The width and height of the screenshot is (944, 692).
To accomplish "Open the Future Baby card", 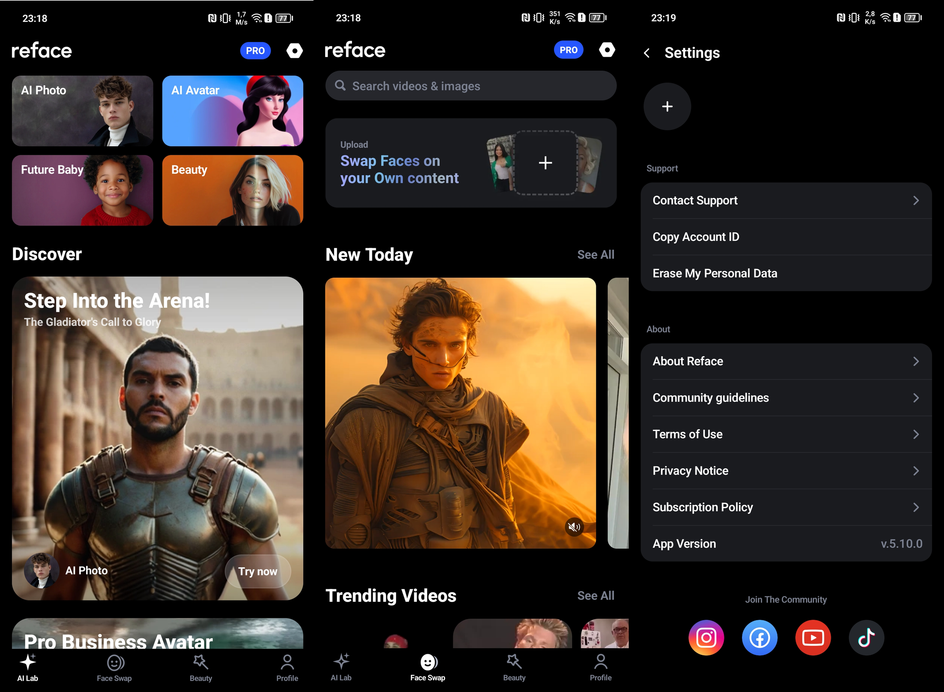I will coord(82,190).
